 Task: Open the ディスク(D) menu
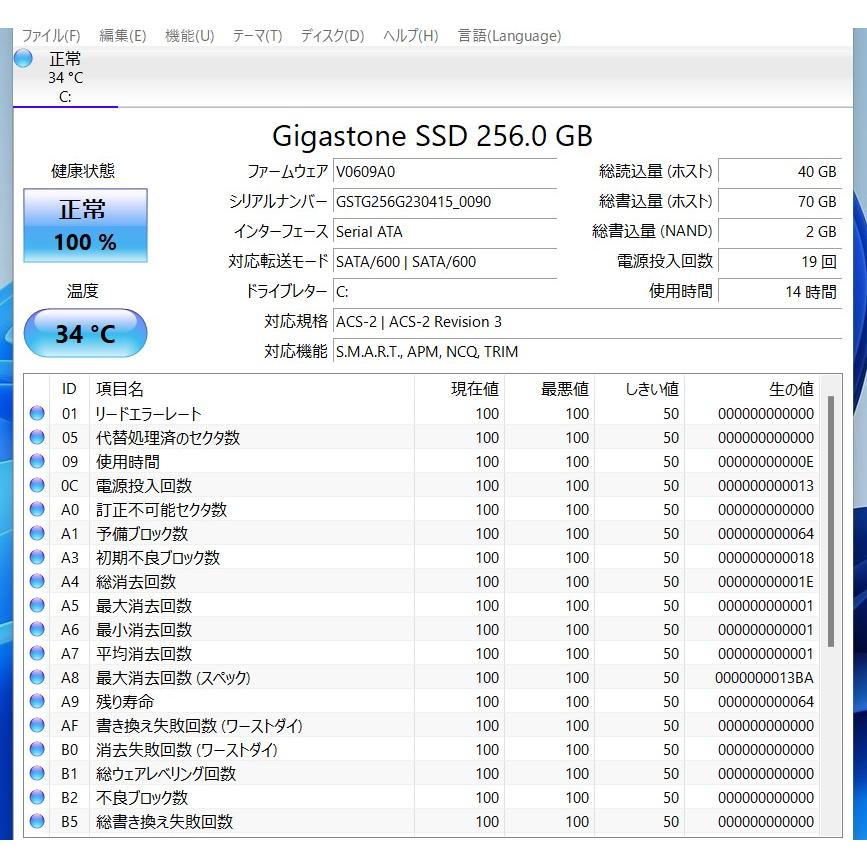point(332,36)
